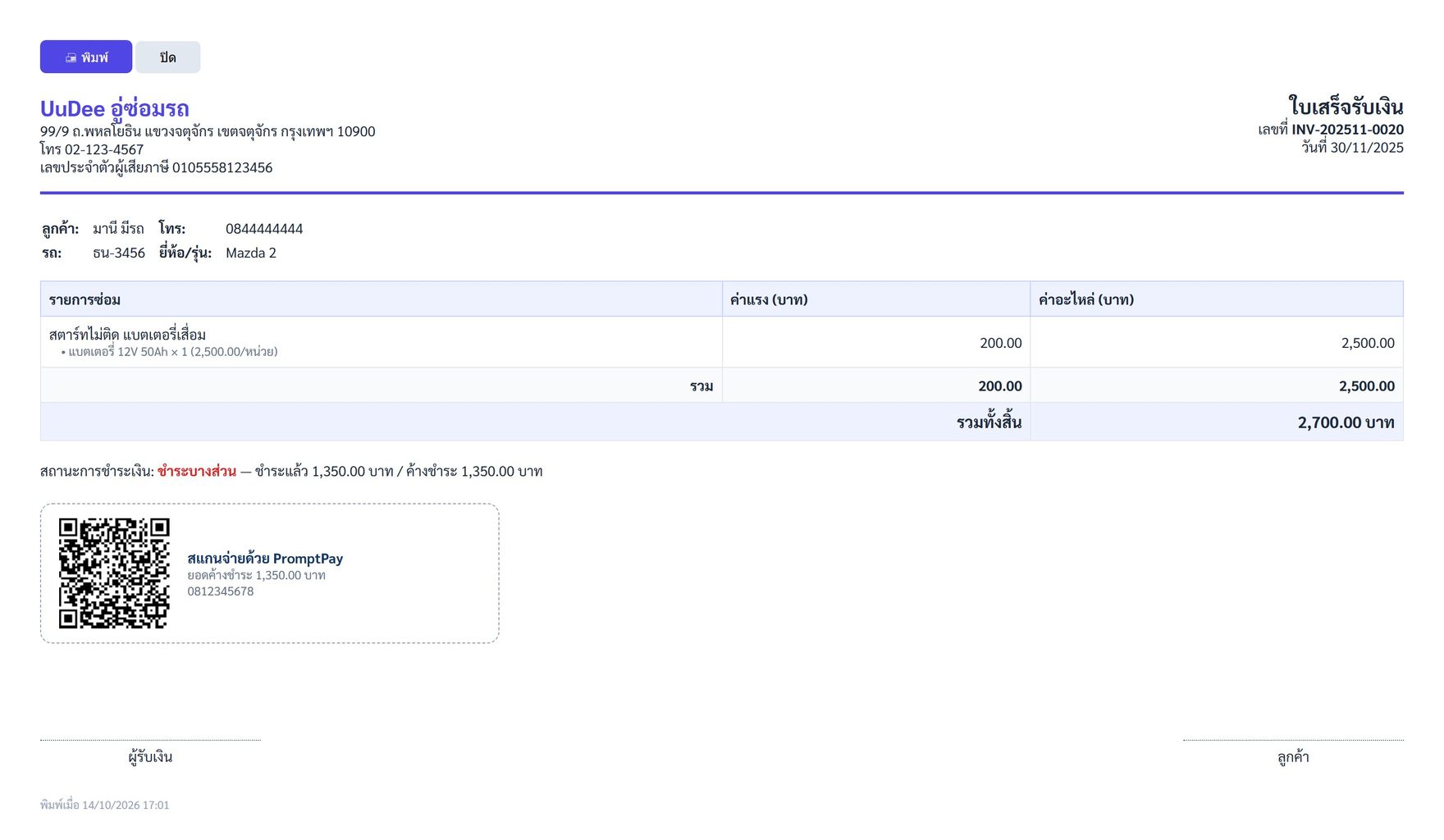Viewport: 1444px width, 840px height.
Task: Click the red ชำระบางส่วน payment status
Action: coord(197,471)
